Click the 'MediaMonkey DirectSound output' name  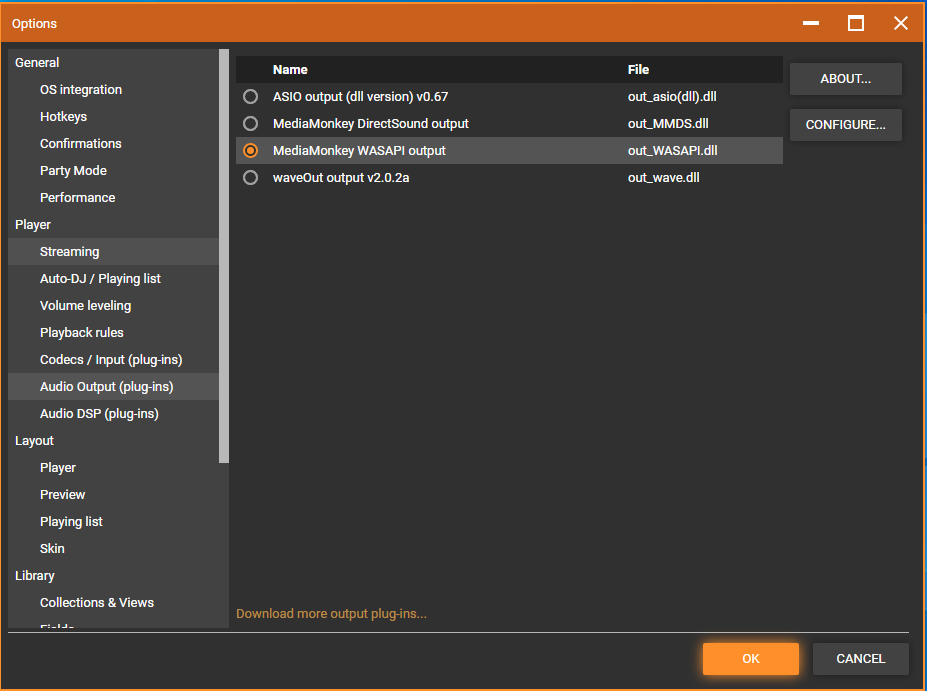tap(371, 124)
